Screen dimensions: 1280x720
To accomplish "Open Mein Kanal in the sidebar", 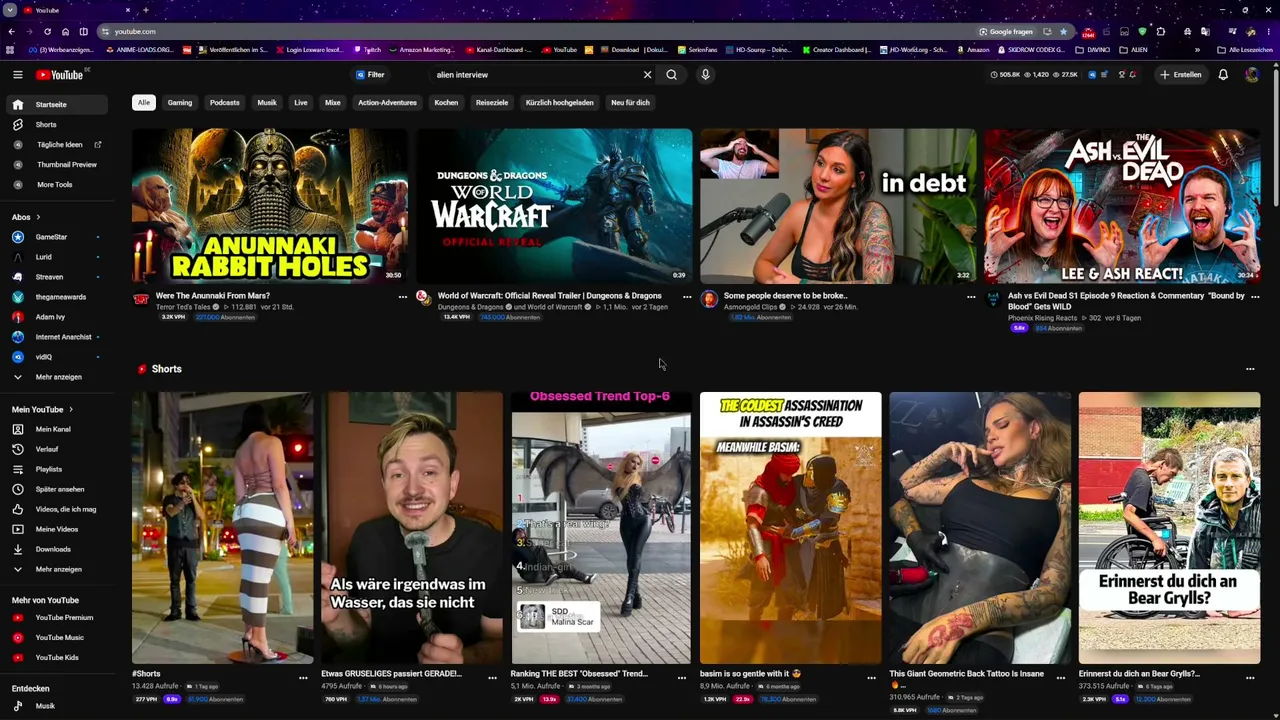I will tap(57, 429).
